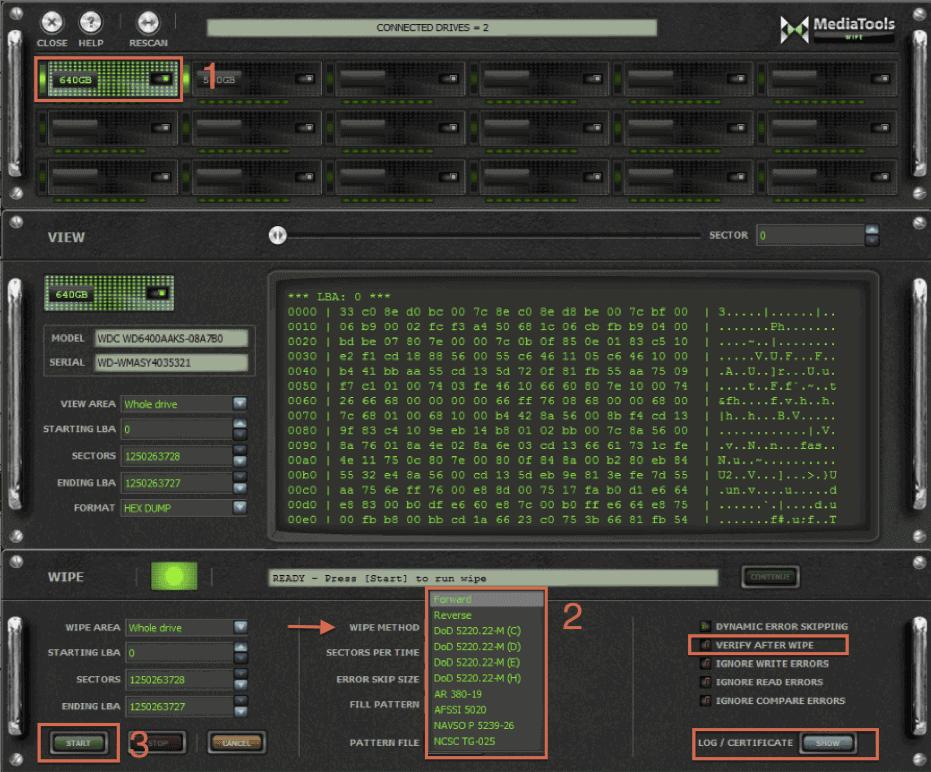Select the 640GB drive in first bay

[x=109, y=79]
